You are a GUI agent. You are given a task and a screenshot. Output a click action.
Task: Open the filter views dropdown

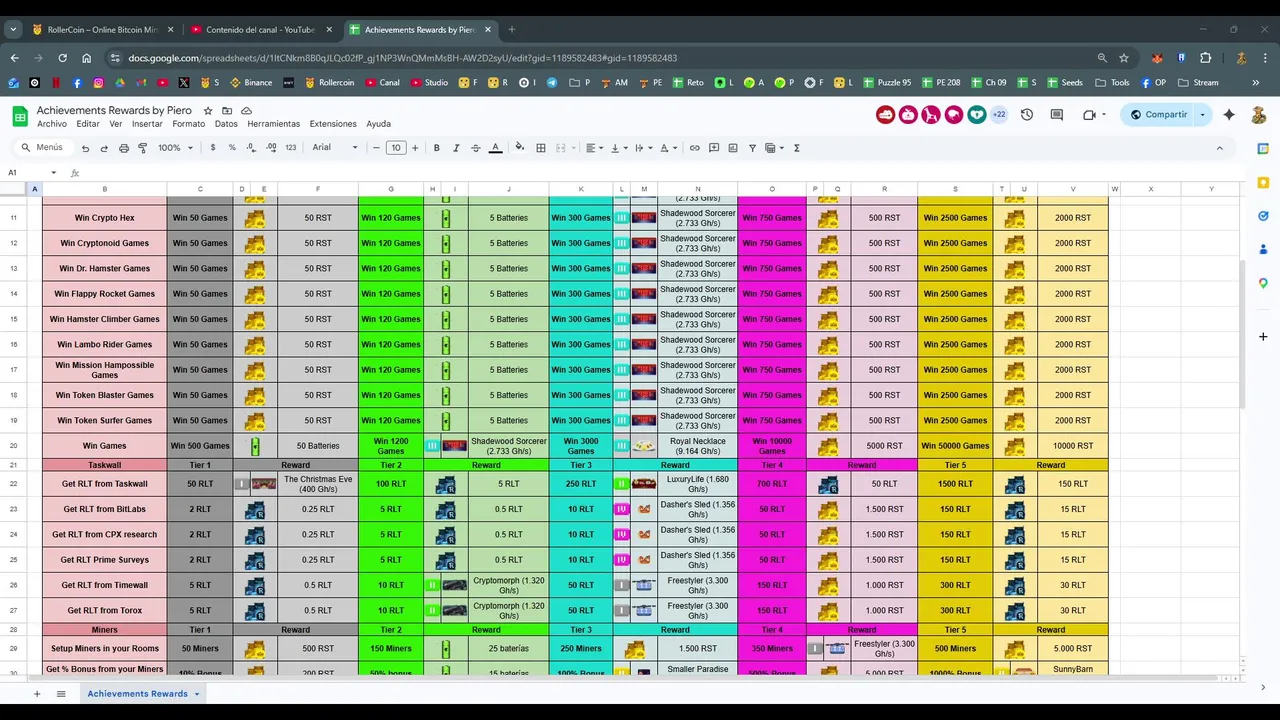coord(774,148)
